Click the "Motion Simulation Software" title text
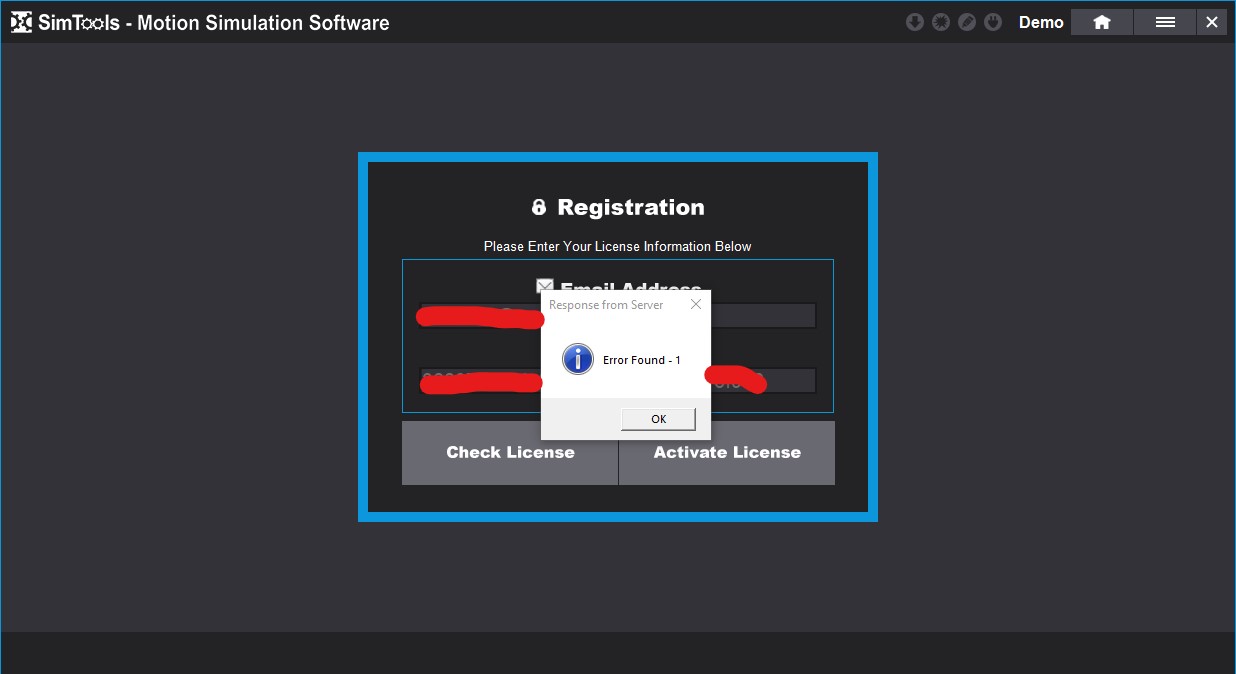The height and width of the screenshot is (674, 1236). click(x=263, y=22)
